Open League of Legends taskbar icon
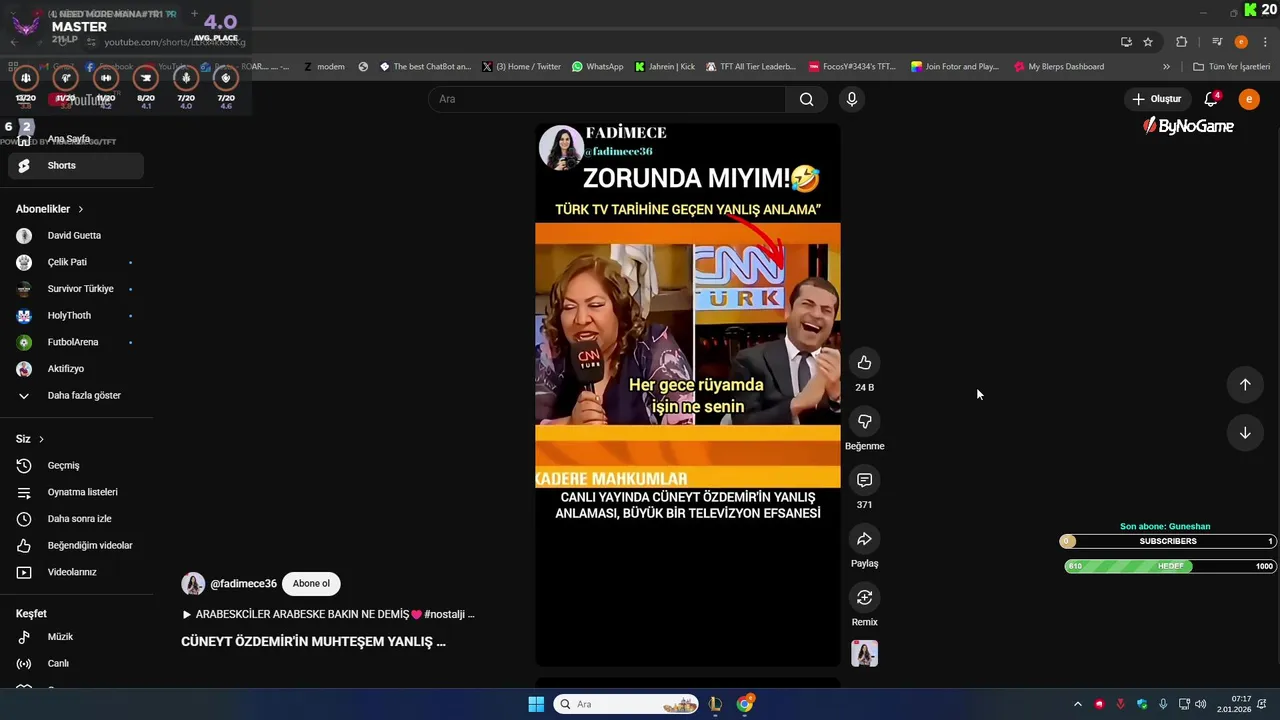This screenshot has height=720, width=1280. (x=715, y=704)
